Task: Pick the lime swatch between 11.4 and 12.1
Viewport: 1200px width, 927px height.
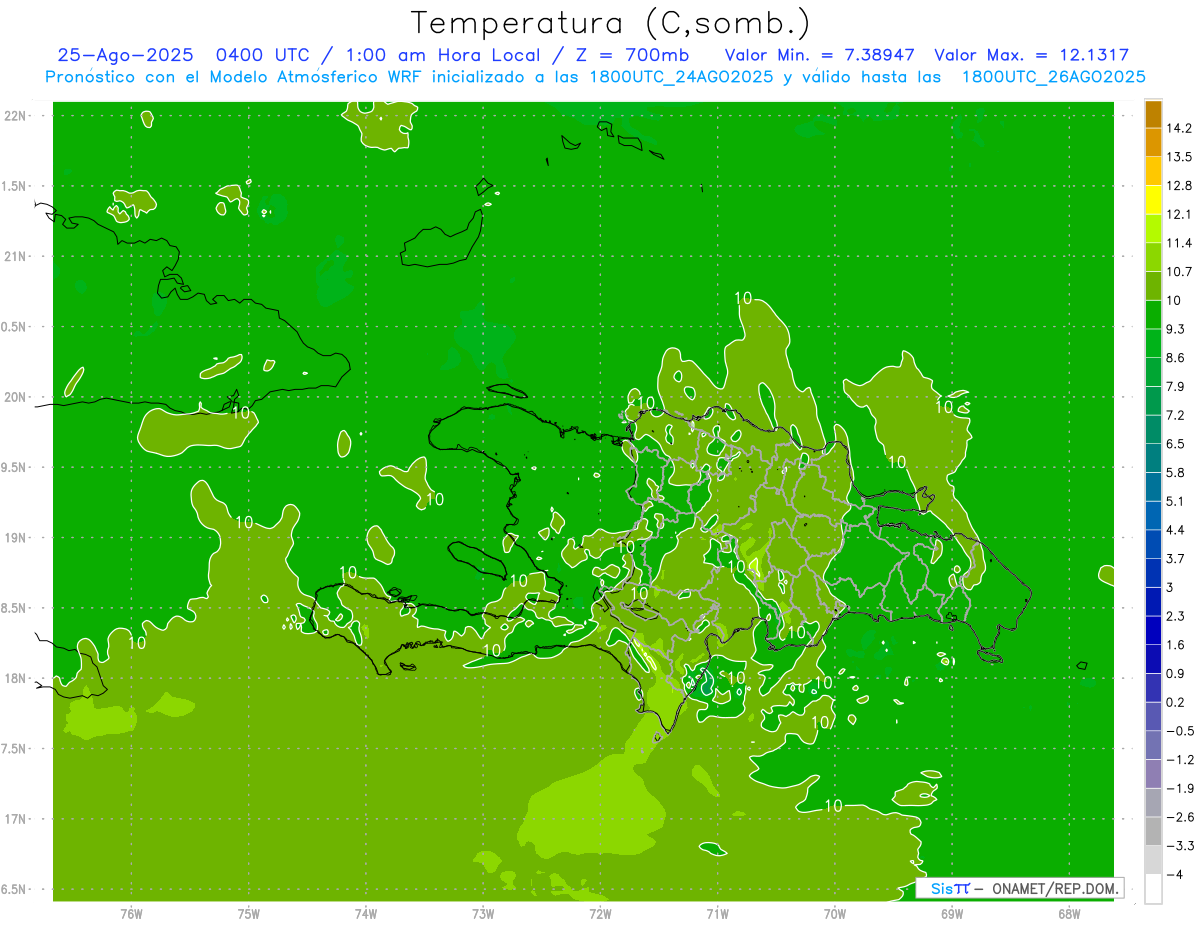Action: tap(1153, 228)
